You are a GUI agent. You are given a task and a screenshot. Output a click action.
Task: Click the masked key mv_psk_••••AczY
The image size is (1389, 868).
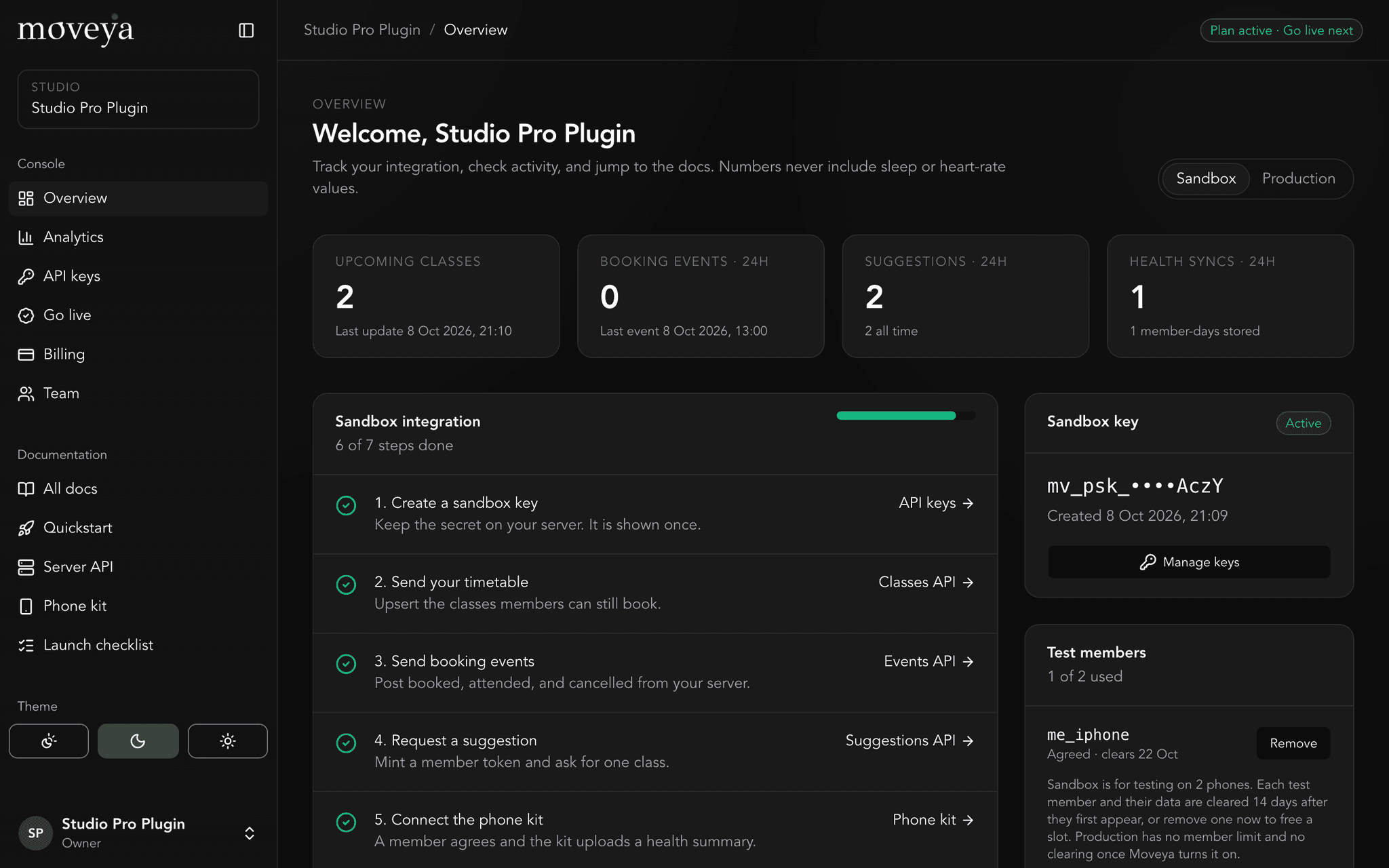(x=1135, y=486)
